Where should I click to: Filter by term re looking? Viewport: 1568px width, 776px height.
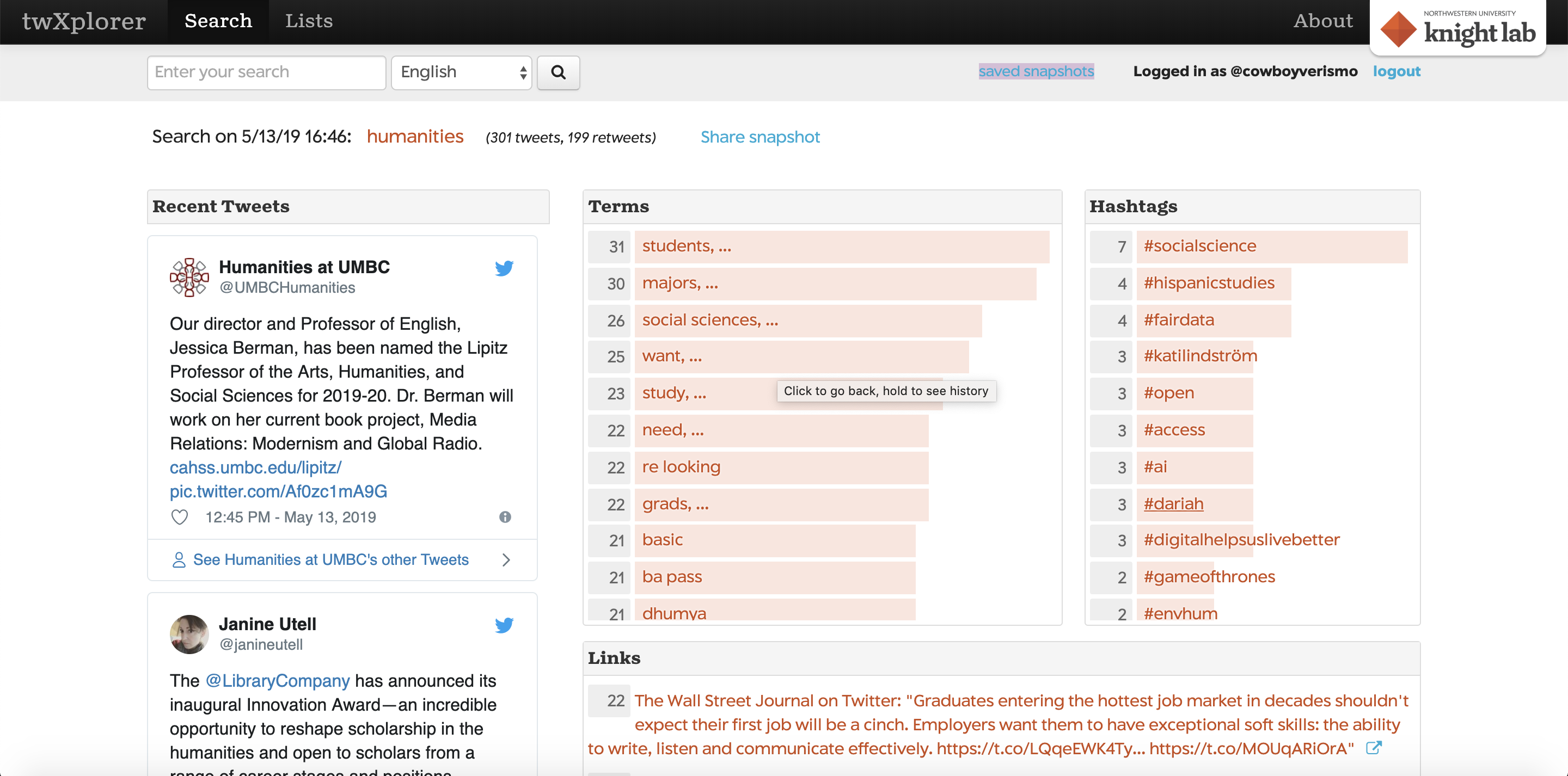[x=782, y=467]
